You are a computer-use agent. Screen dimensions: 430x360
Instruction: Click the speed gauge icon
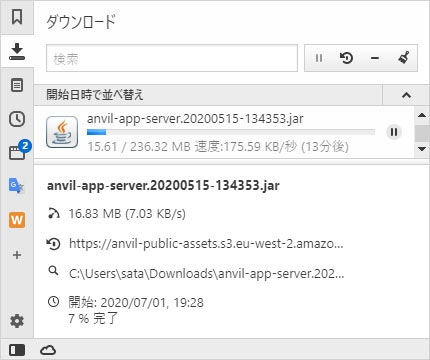pos(54,213)
